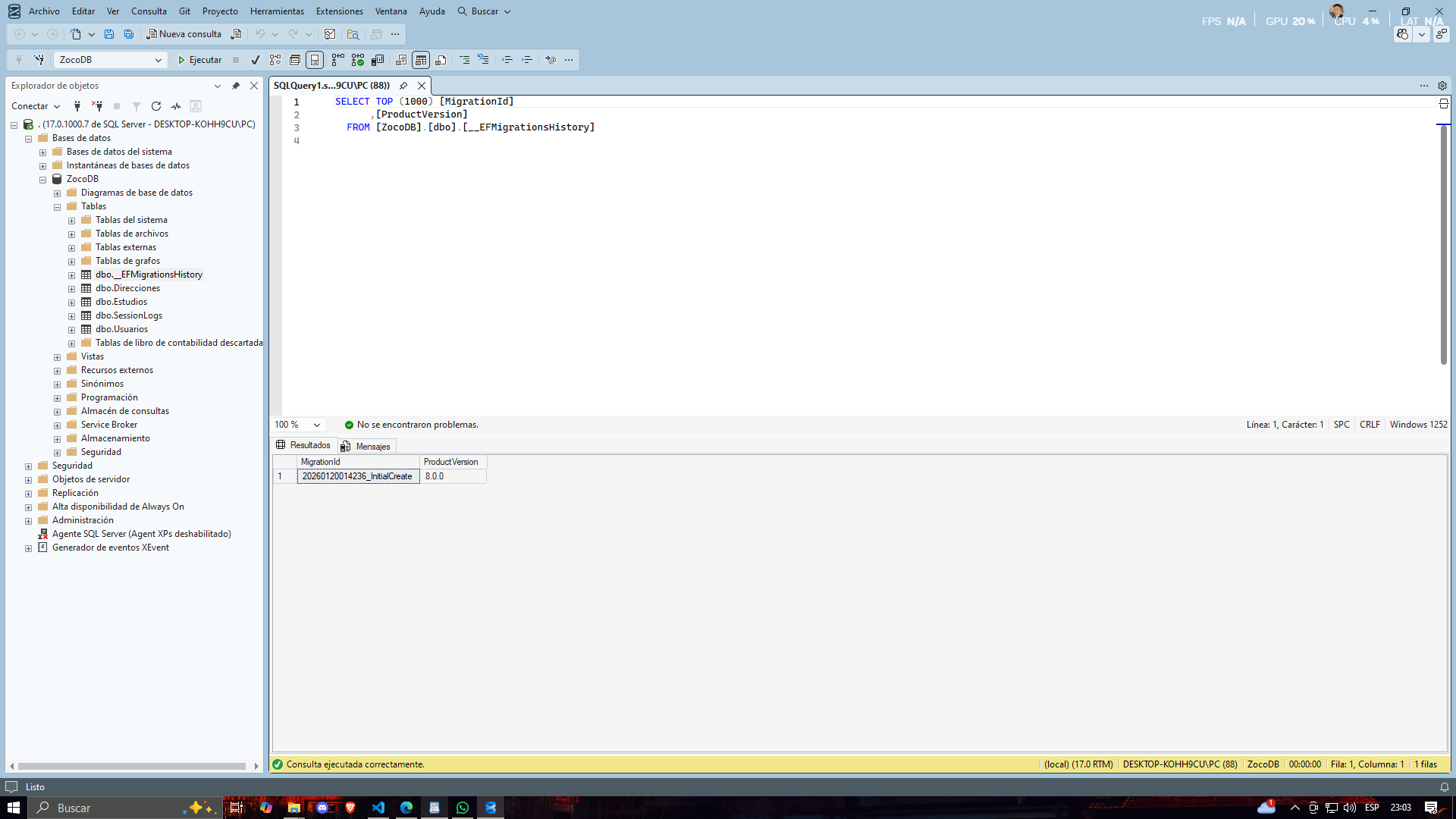
Task: Click the Object Explorer horizontal scrollbar
Action: pos(133,766)
